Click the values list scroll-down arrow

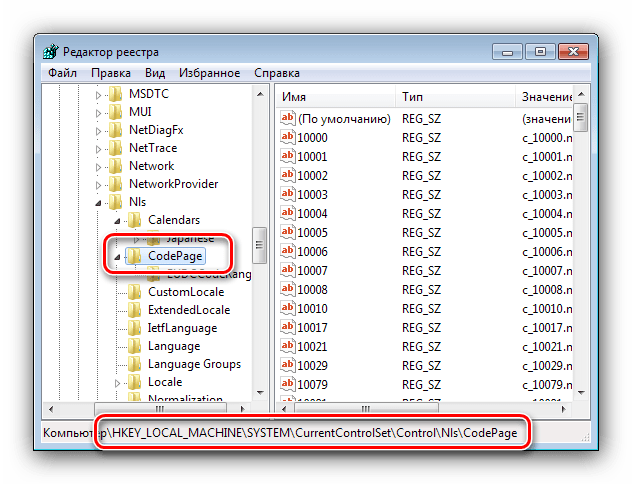tap(581, 392)
